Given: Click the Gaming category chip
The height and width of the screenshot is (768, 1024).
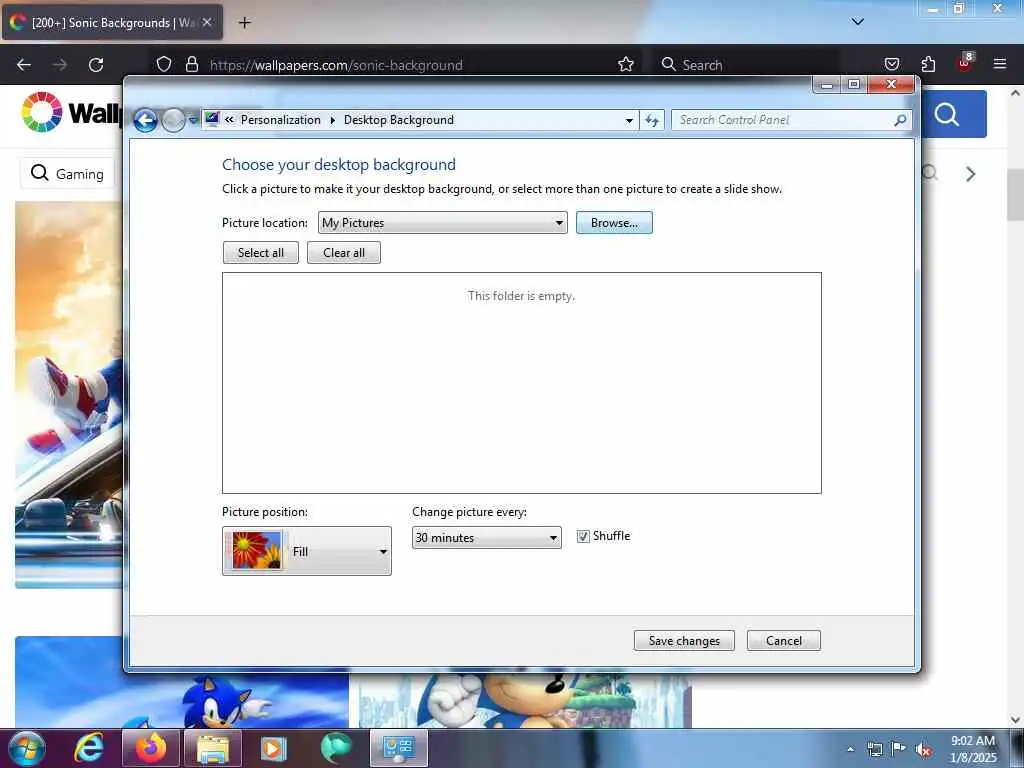Looking at the screenshot, I should click(68, 174).
